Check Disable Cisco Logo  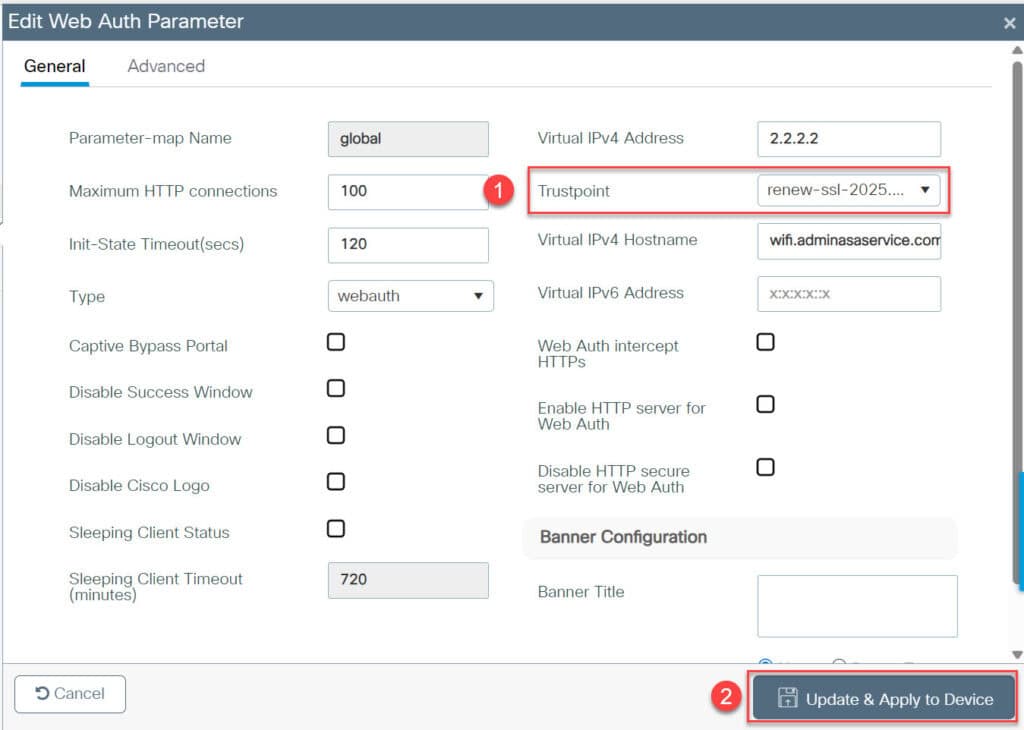point(336,481)
